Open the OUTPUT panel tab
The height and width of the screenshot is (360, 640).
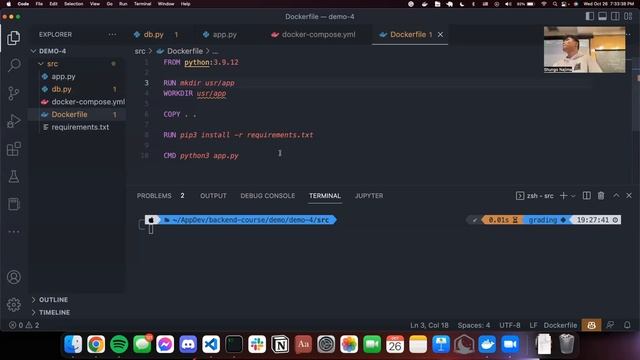[213, 196]
